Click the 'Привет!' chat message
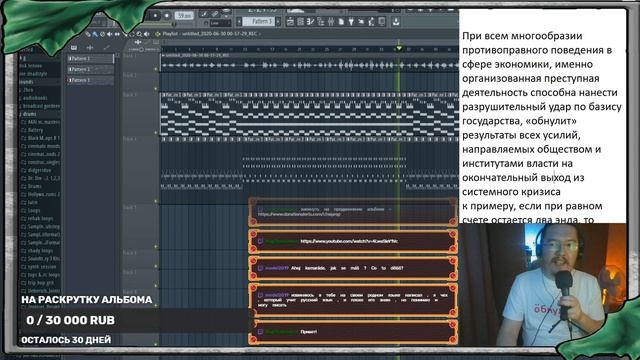Screen dimensions: 640x360 (353, 332)
